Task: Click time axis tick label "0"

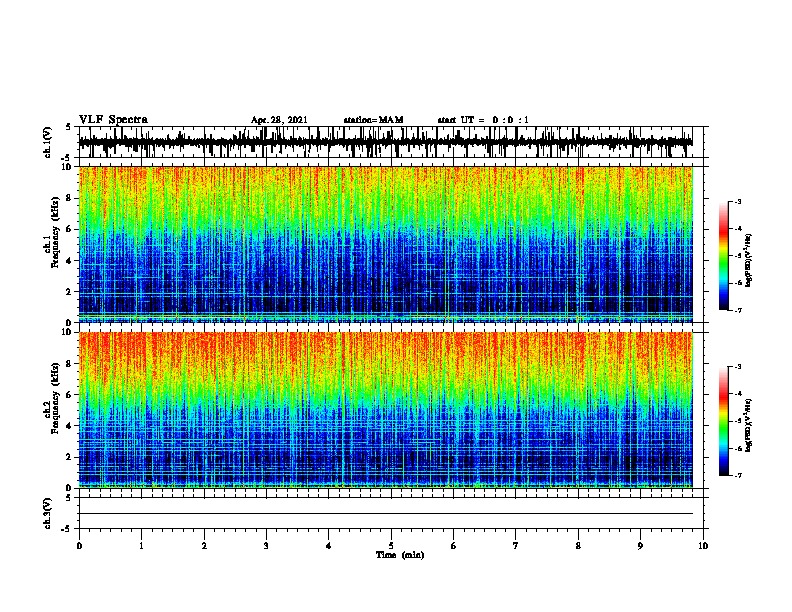Action: click(79, 546)
